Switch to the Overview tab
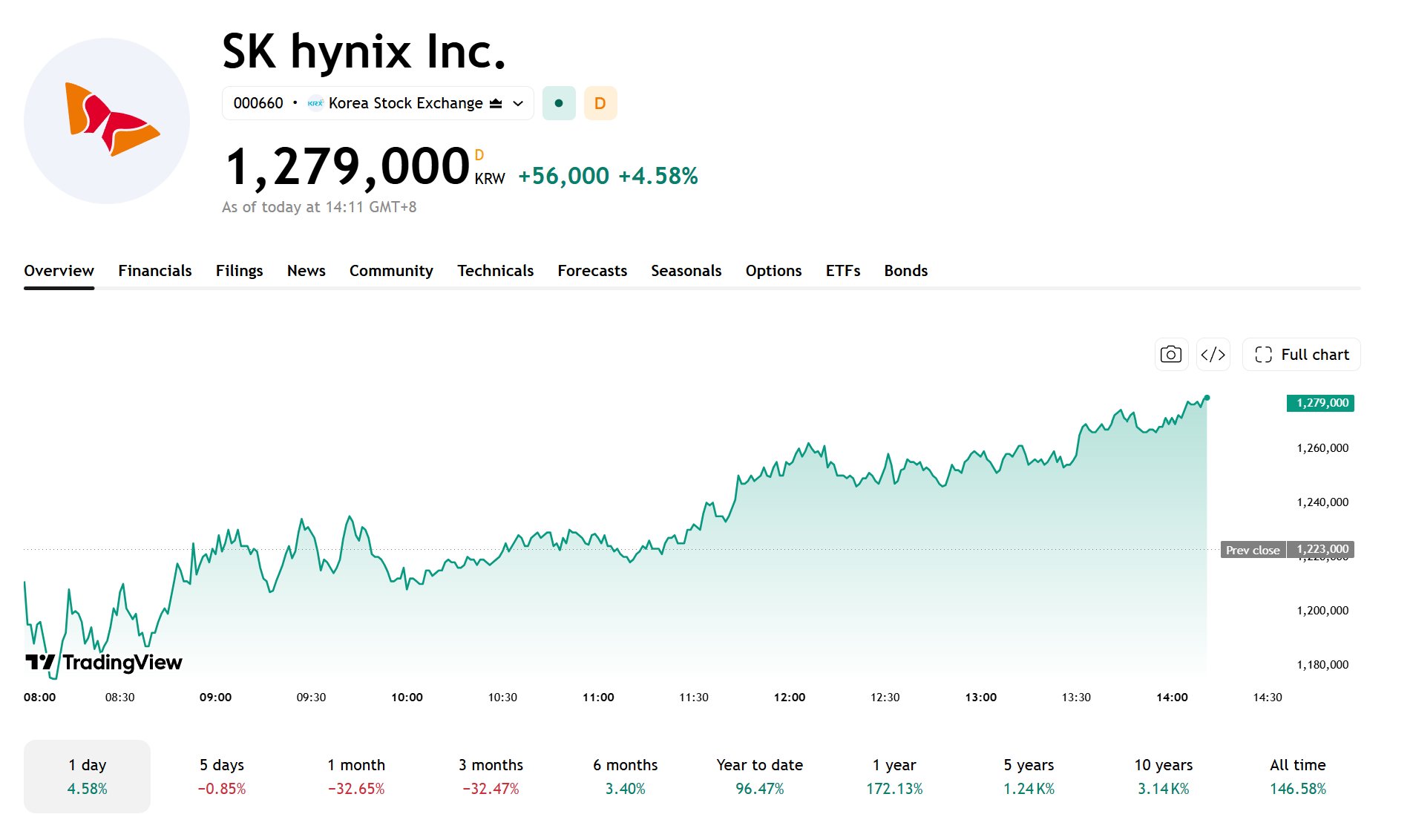Image resolution: width=1413 pixels, height=840 pixels. click(x=59, y=271)
